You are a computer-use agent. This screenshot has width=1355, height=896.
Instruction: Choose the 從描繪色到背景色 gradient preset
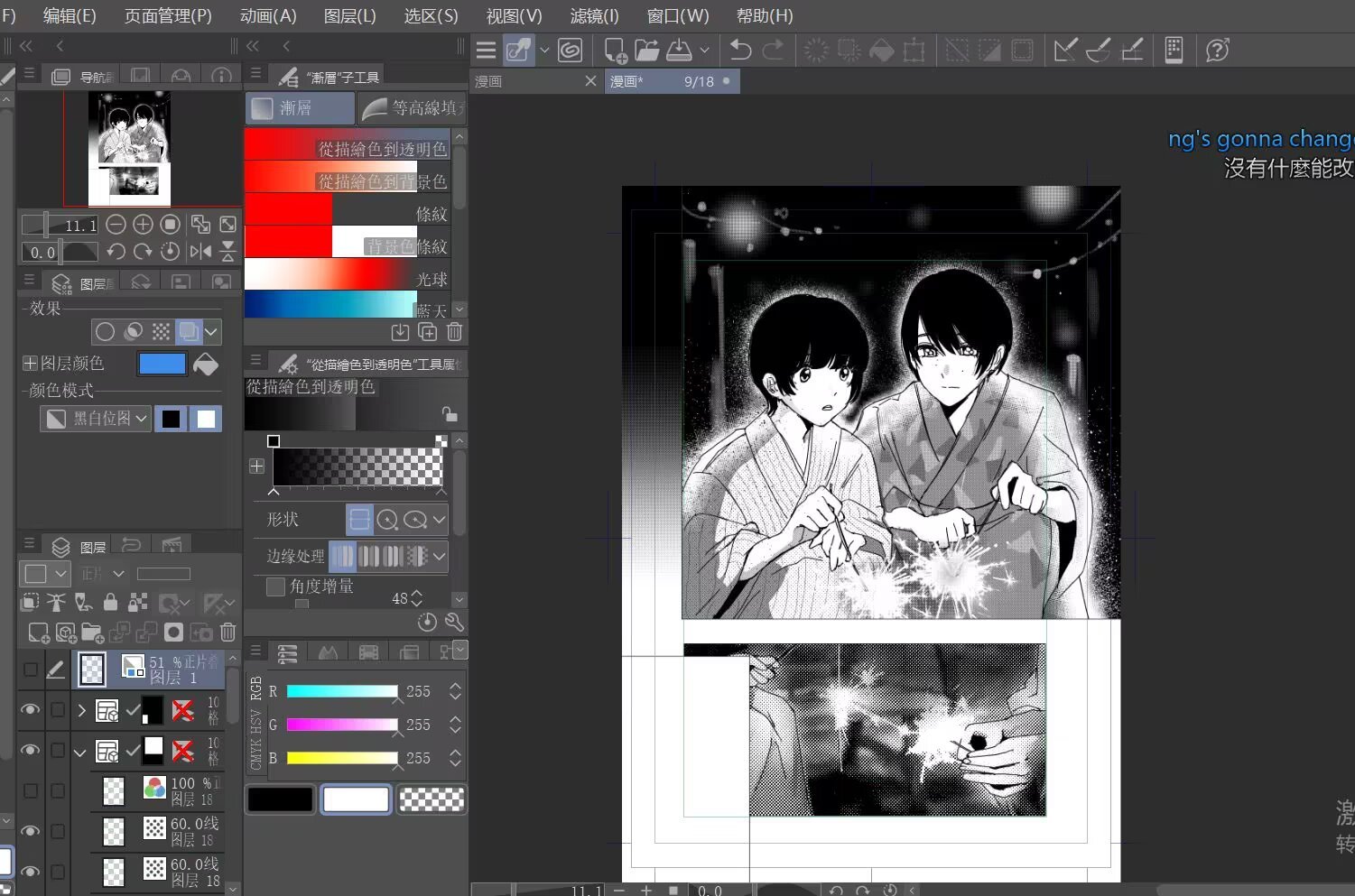[347, 177]
